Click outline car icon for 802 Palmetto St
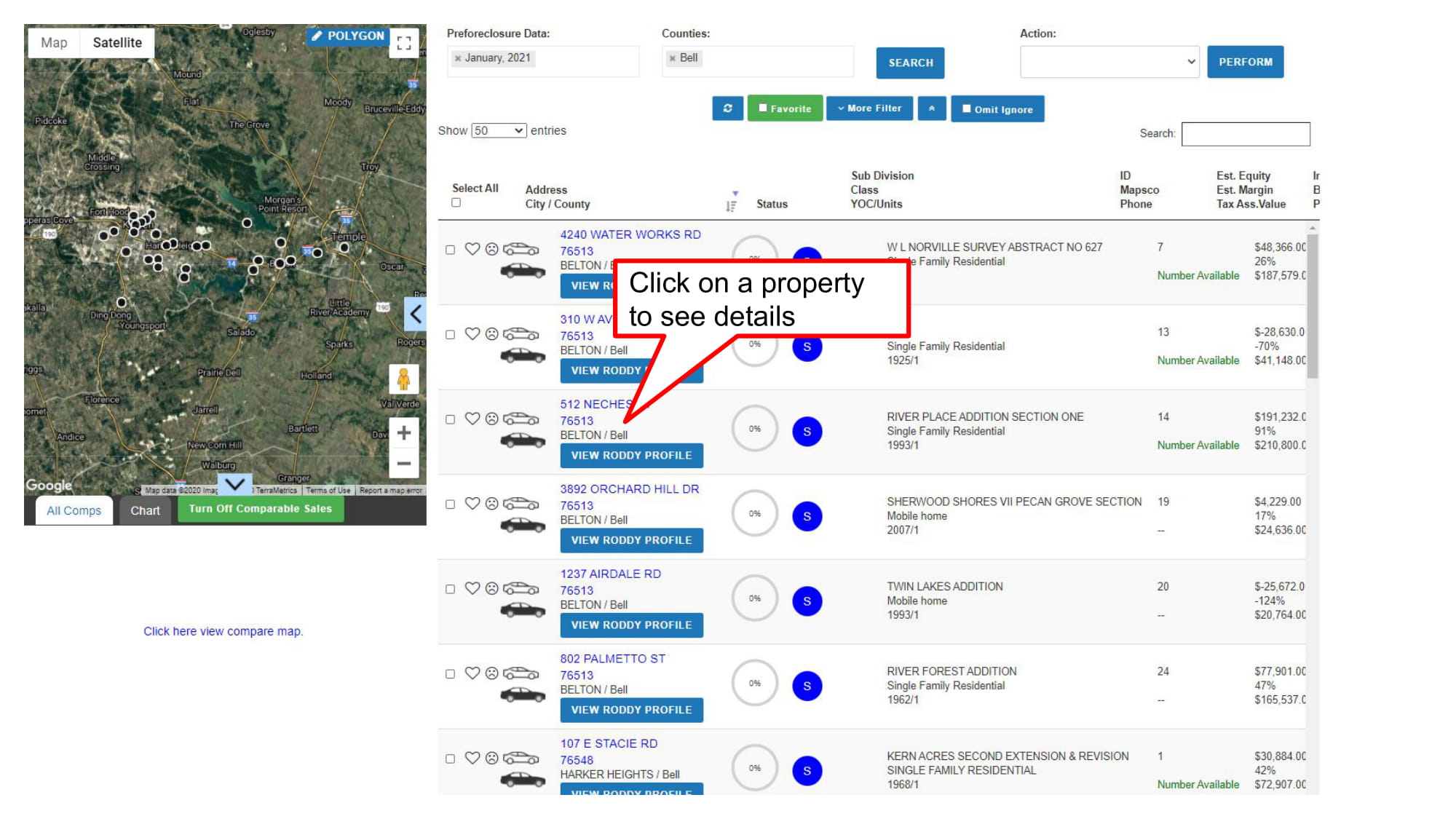The image size is (1456, 819). [521, 673]
